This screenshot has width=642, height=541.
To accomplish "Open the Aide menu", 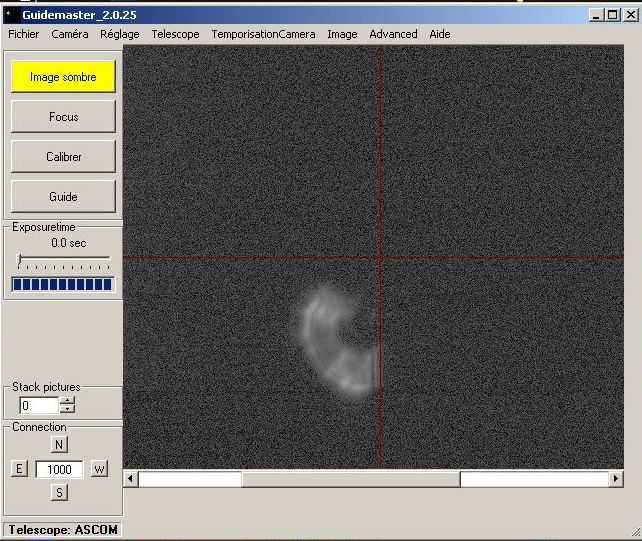I will (x=440, y=34).
